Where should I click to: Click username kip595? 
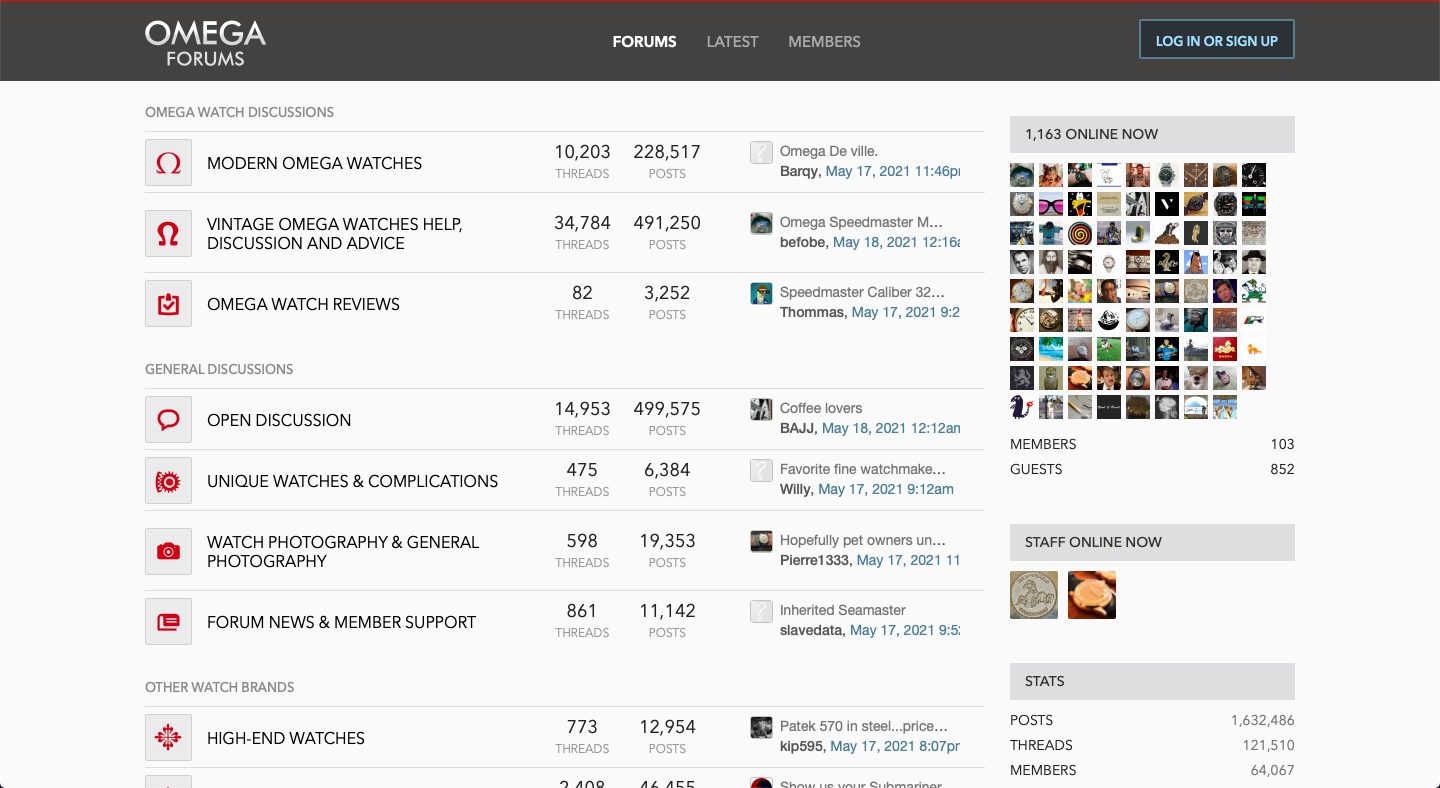[801, 746]
